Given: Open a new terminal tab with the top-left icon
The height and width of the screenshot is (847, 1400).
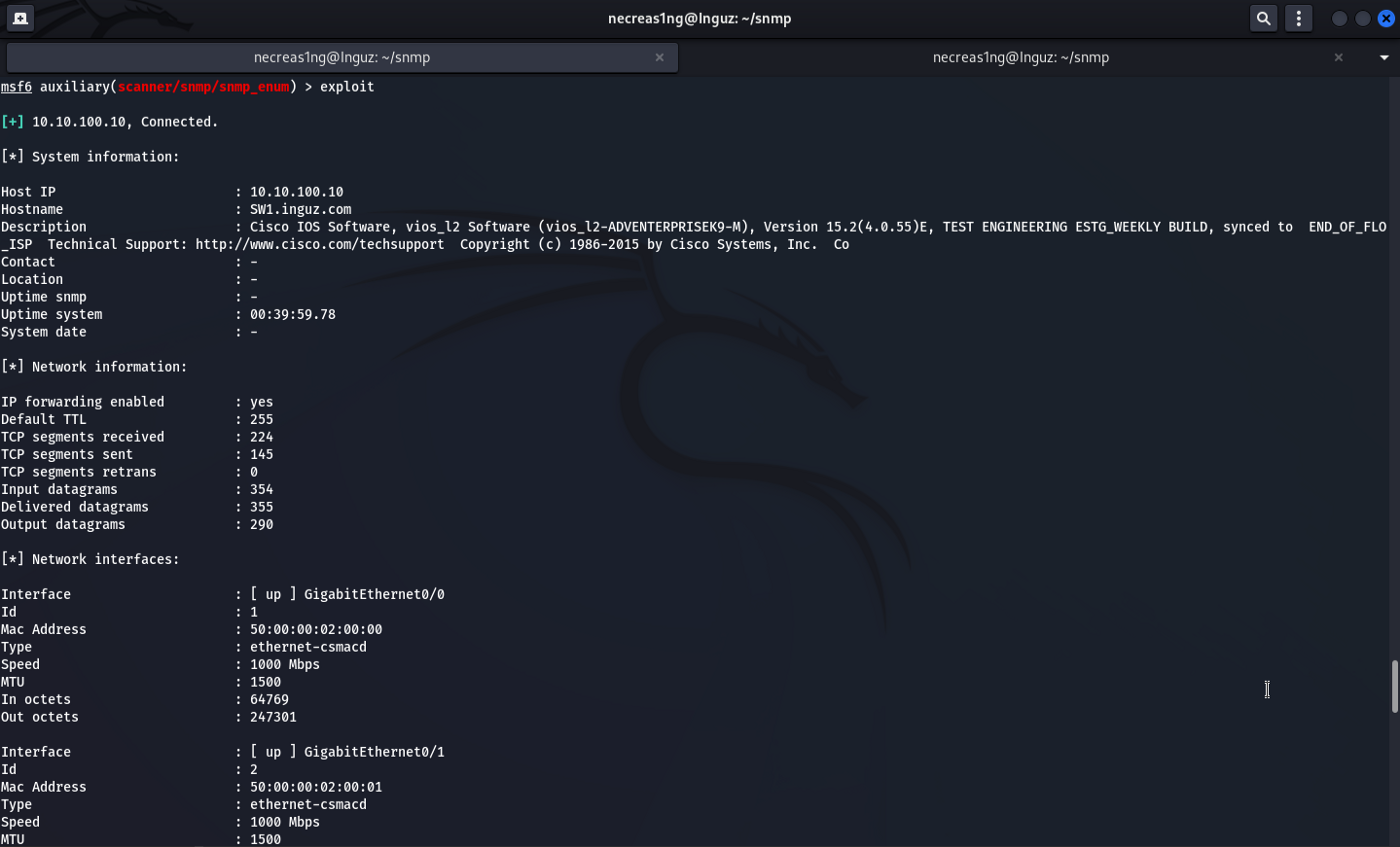Looking at the screenshot, I should coord(20,18).
